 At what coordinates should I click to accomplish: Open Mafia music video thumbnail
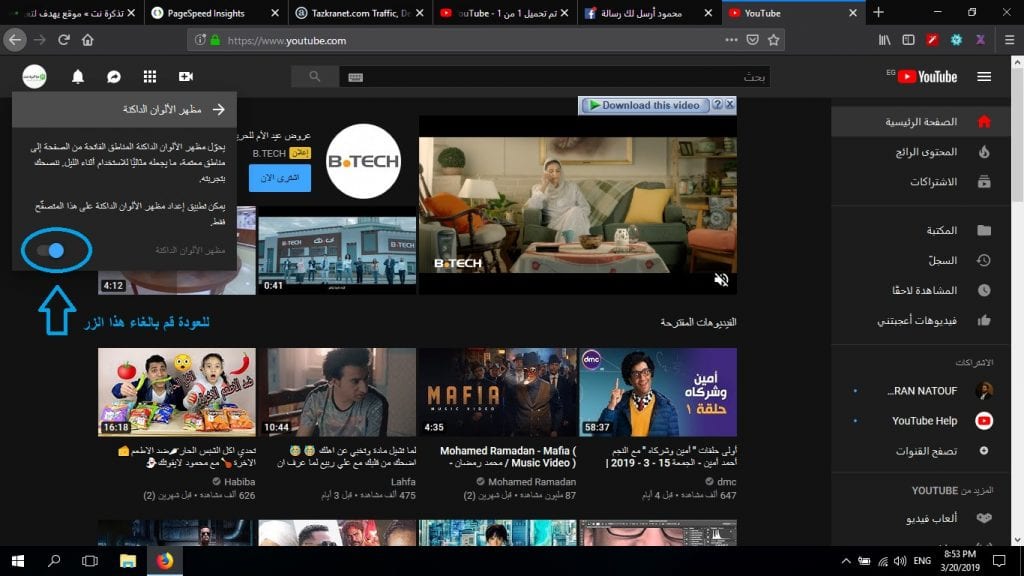(498, 392)
